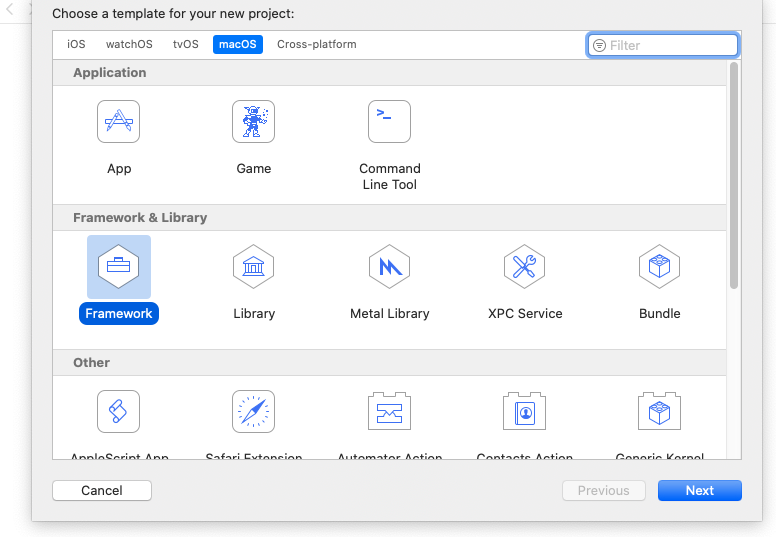Image resolution: width=776 pixels, height=537 pixels.
Task: Select the Generic Kernel Extension icon
Action: (x=660, y=411)
